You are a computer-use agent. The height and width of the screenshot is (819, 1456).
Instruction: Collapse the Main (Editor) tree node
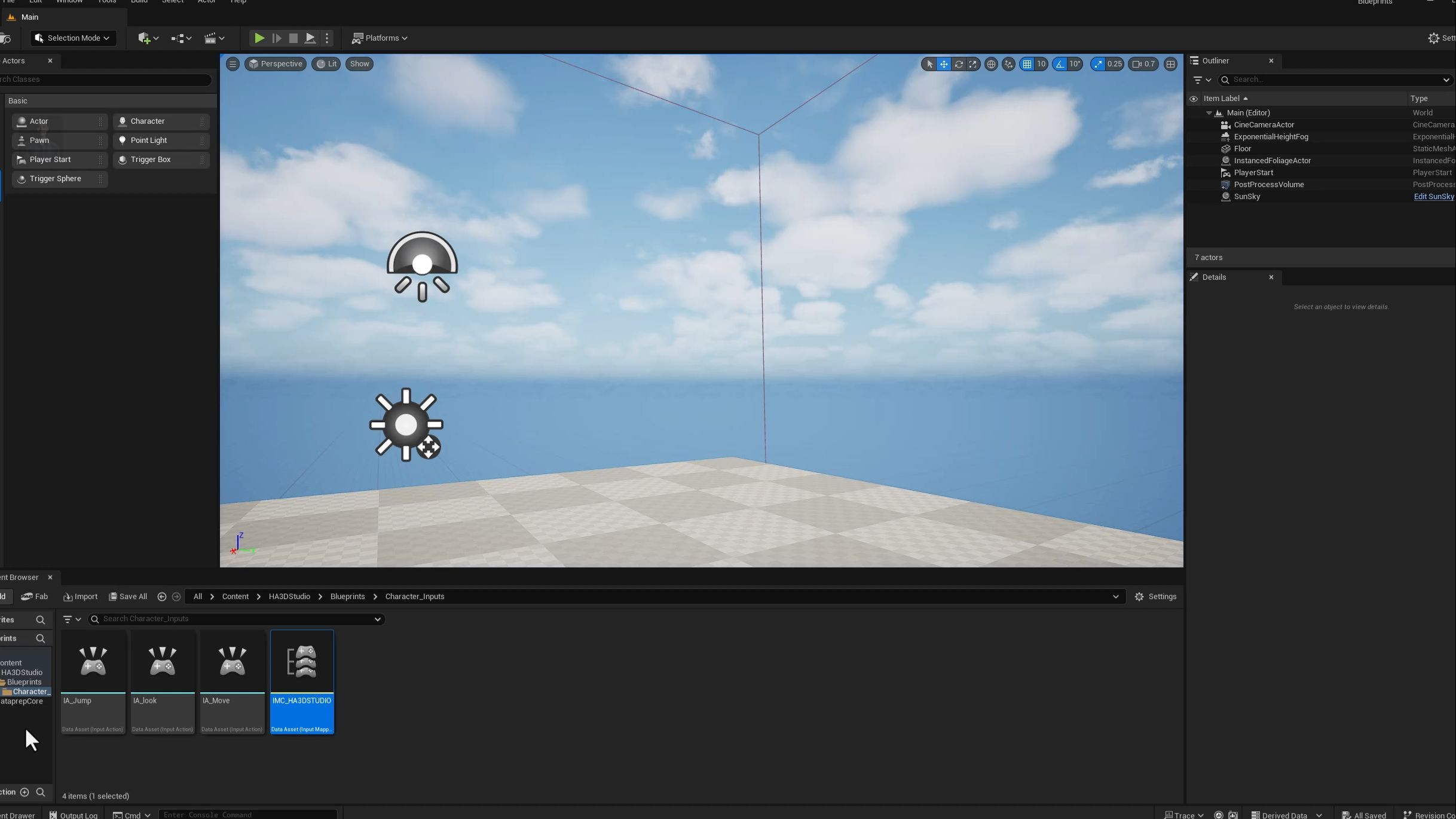tap(1209, 113)
